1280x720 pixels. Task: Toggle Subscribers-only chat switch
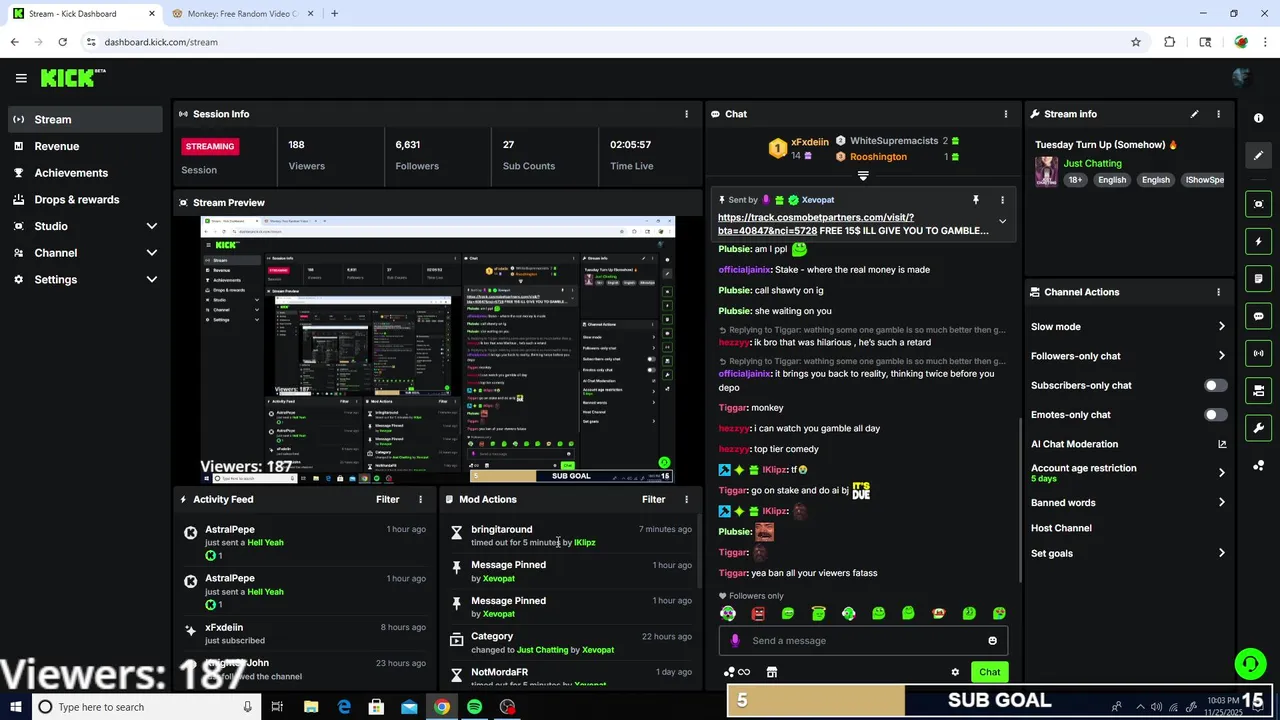(1215, 385)
